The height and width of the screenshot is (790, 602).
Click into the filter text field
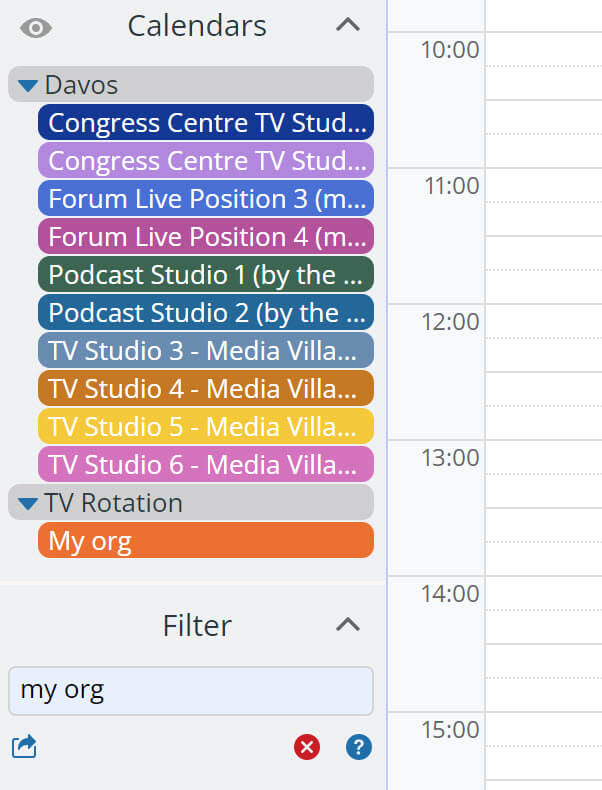pos(191,691)
